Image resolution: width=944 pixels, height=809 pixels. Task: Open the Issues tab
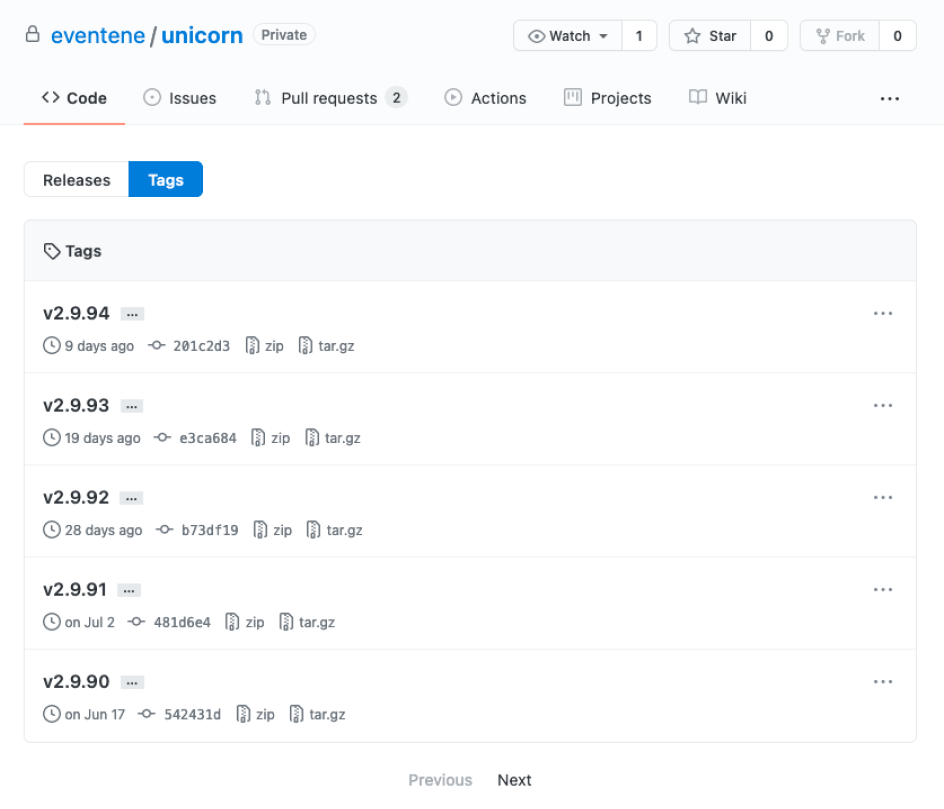[x=179, y=98]
